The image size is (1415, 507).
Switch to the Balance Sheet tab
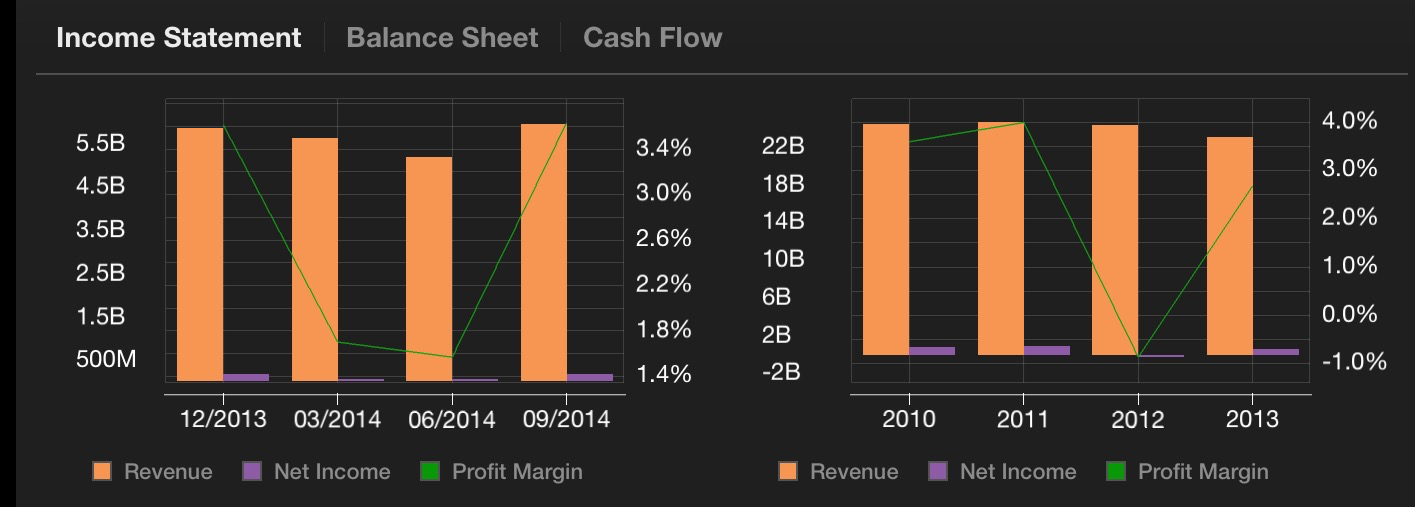[442, 38]
